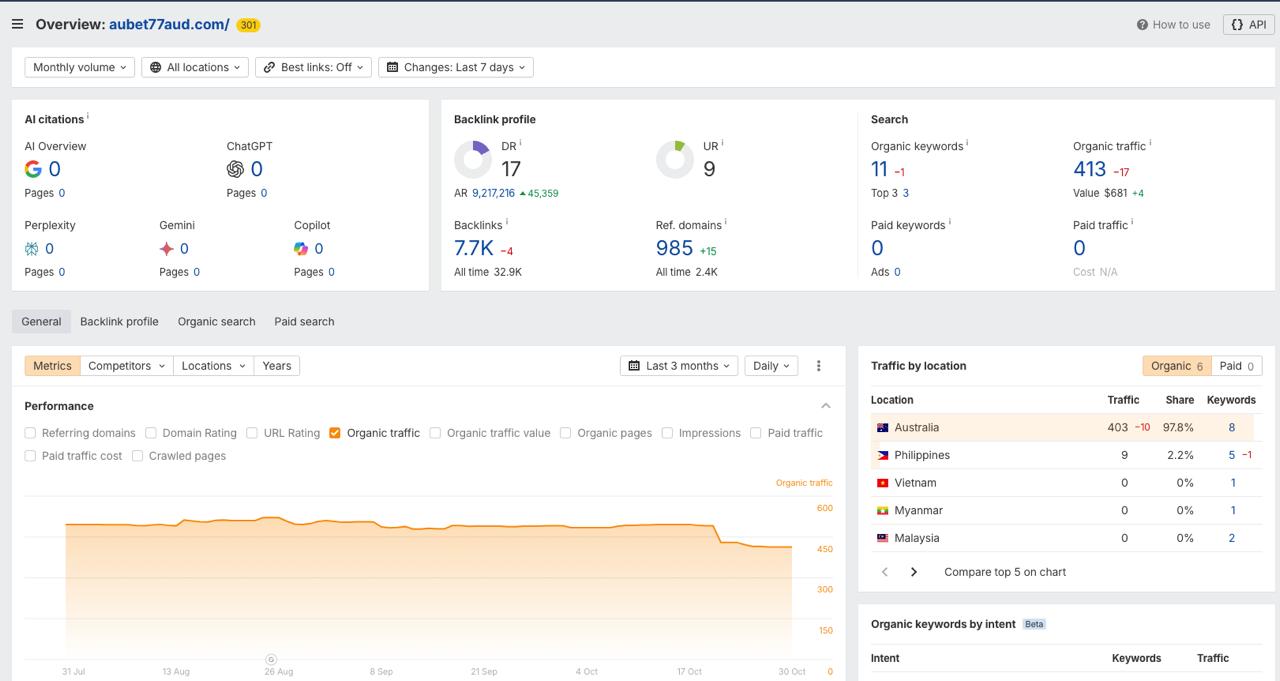
Task: Click the DR donut chart icon
Action: click(473, 159)
